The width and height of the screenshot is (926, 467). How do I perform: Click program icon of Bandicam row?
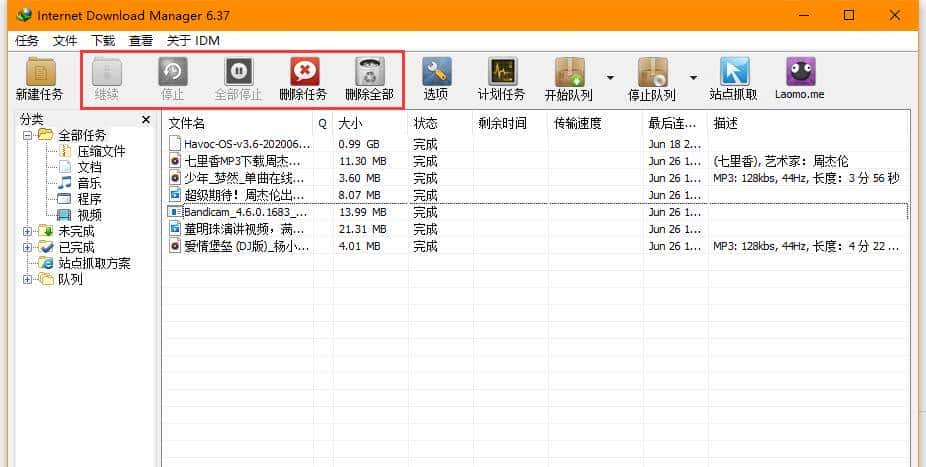(x=174, y=211)
